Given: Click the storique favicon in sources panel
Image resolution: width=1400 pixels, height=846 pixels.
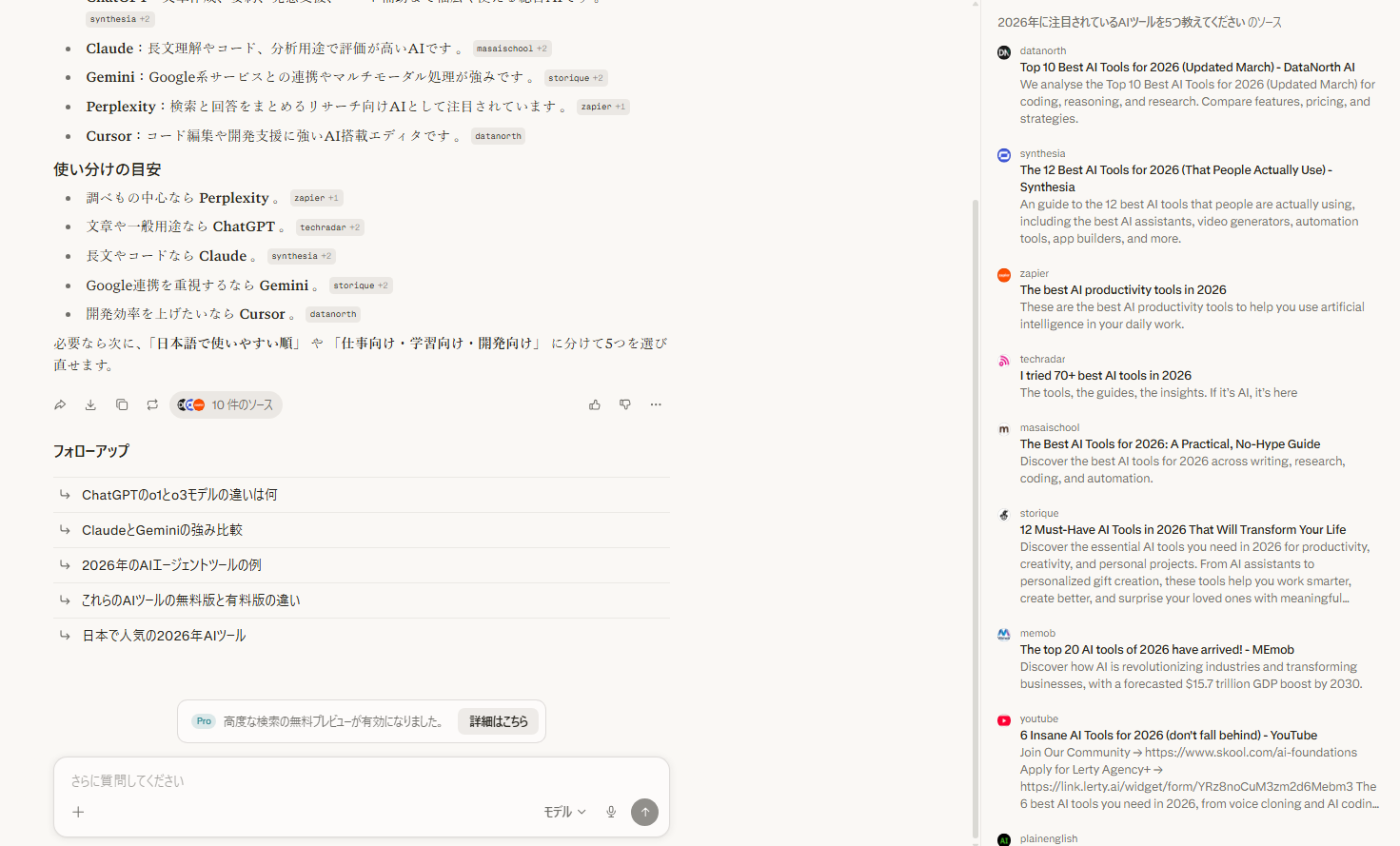Looking at the screenshot, I should pyautogui.click(x=1004, y=515).
